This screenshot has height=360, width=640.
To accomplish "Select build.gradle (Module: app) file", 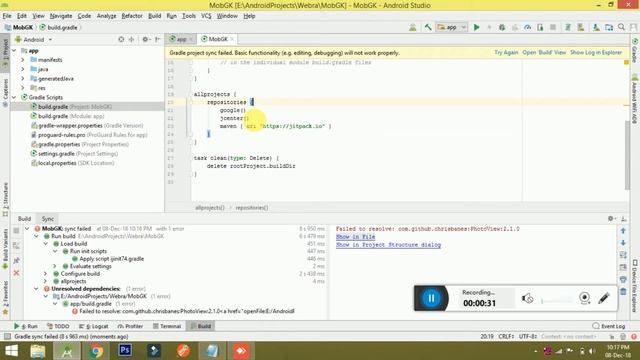I will [68, 116].
